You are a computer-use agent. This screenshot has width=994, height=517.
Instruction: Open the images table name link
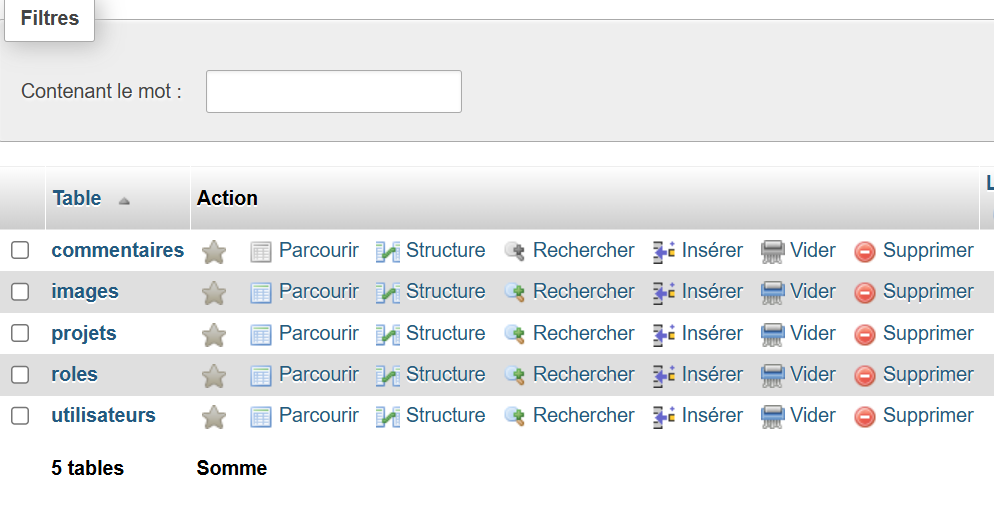[85, 291]
